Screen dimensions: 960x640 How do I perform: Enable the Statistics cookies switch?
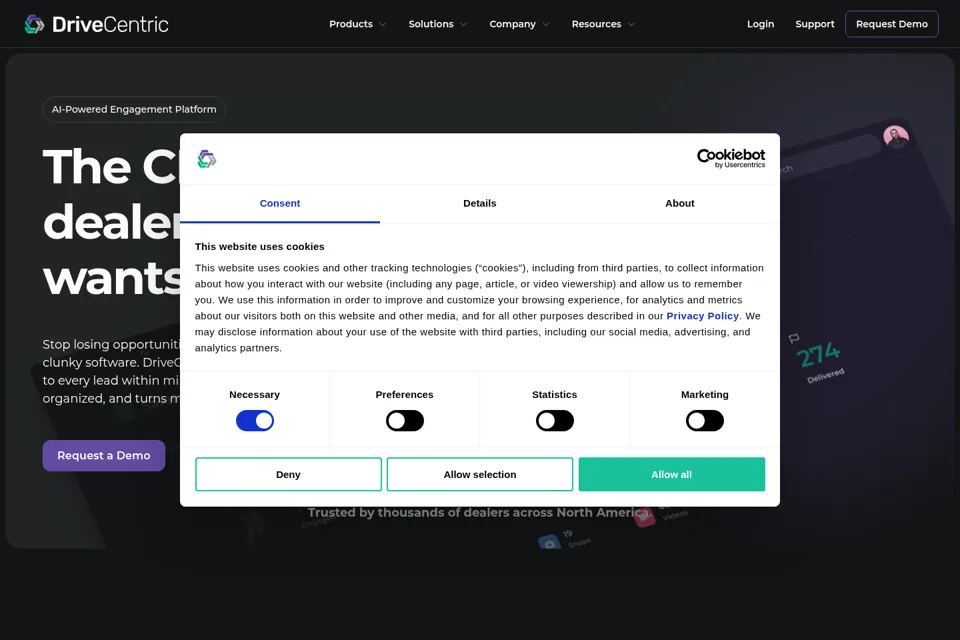555,421
